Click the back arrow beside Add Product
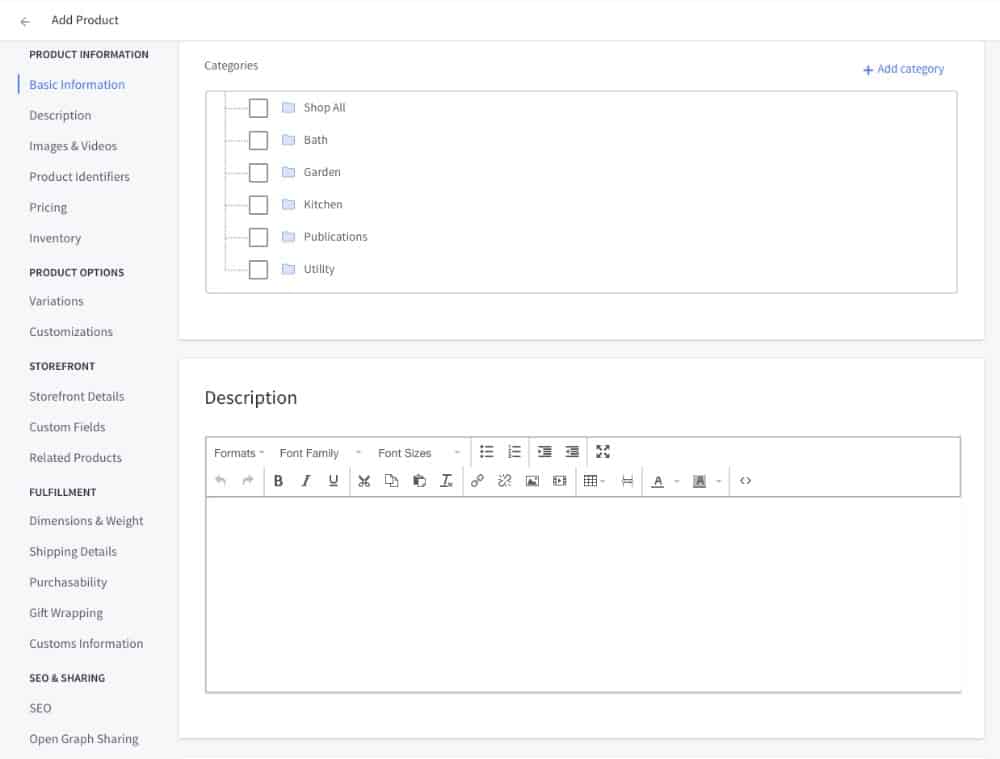1000x759 pixels. coord(25,21)
